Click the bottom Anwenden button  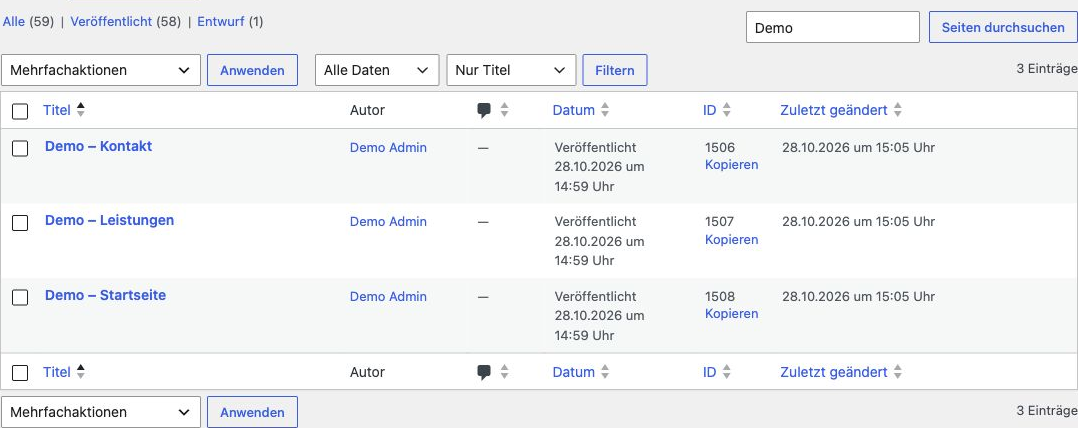point(252,412)
